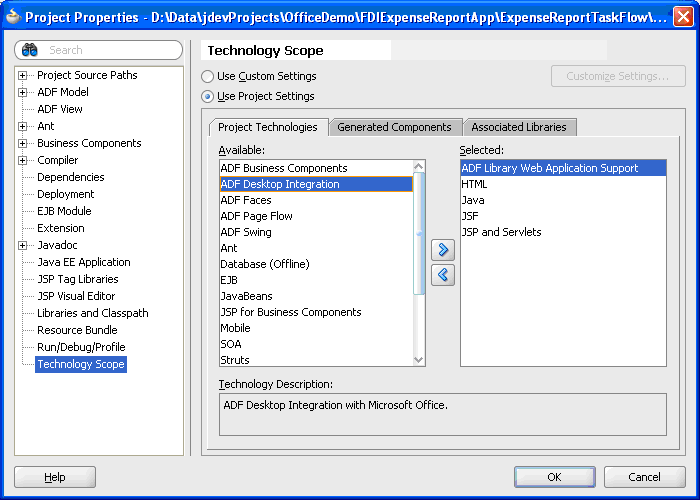Switch to Associated Libraries tab
This screenshot has height=500, width=700.
click(519, 127)
